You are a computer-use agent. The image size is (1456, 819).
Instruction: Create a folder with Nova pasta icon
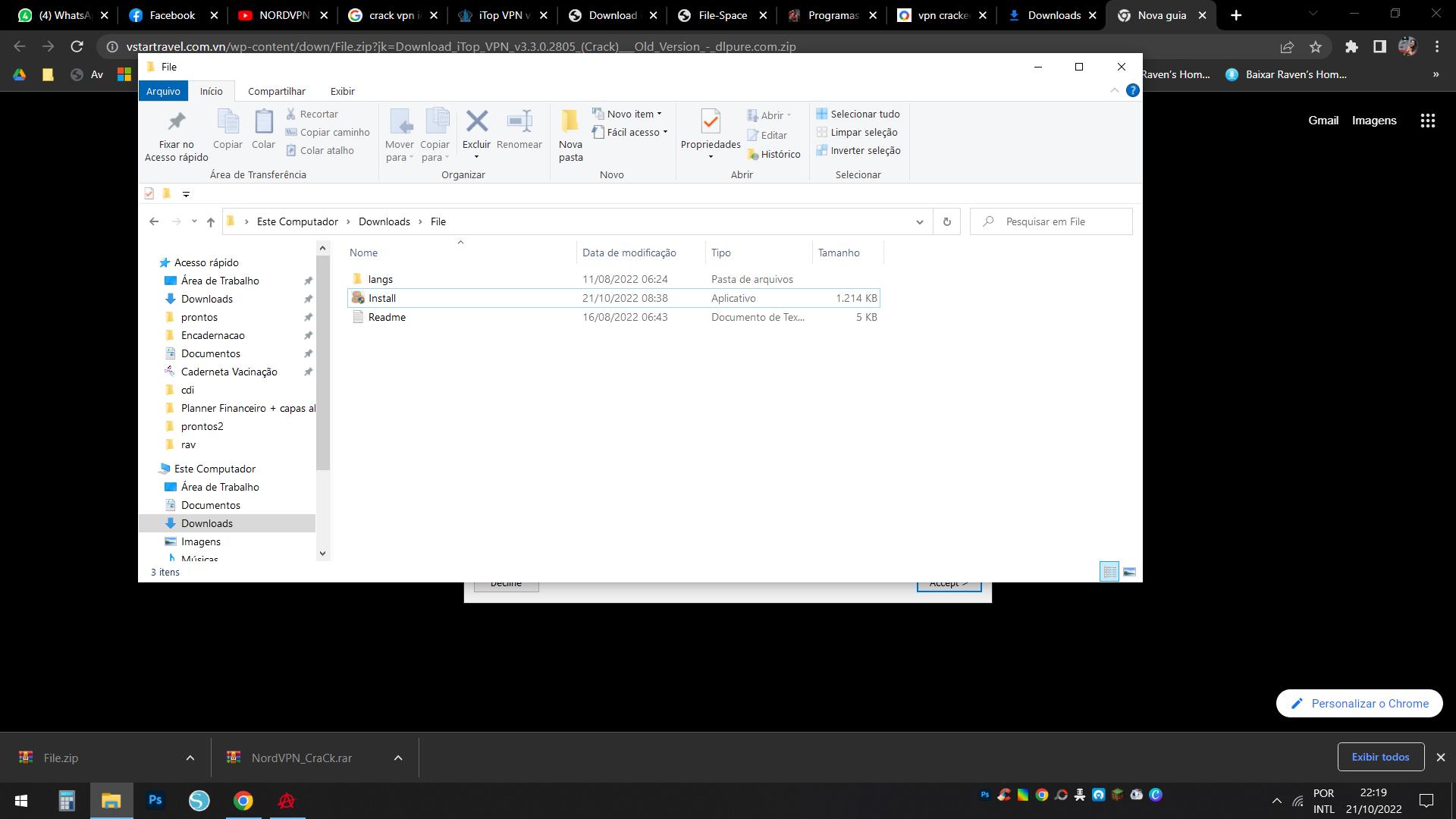coord(570,122)
